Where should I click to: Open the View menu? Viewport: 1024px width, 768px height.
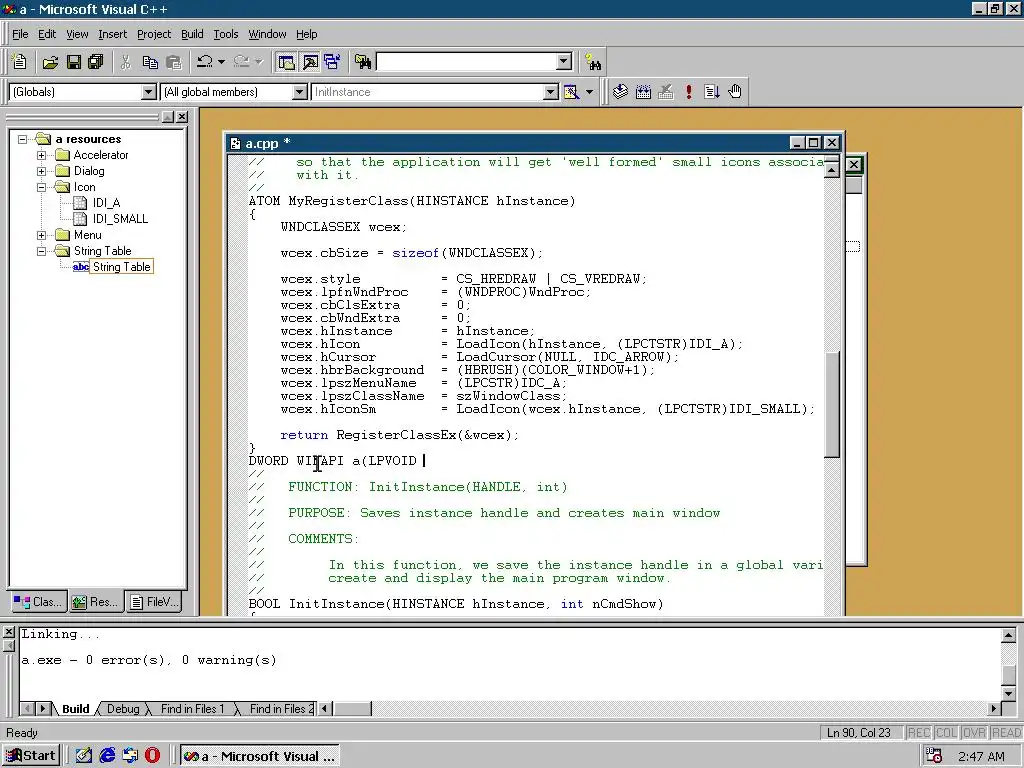point(77,34)
